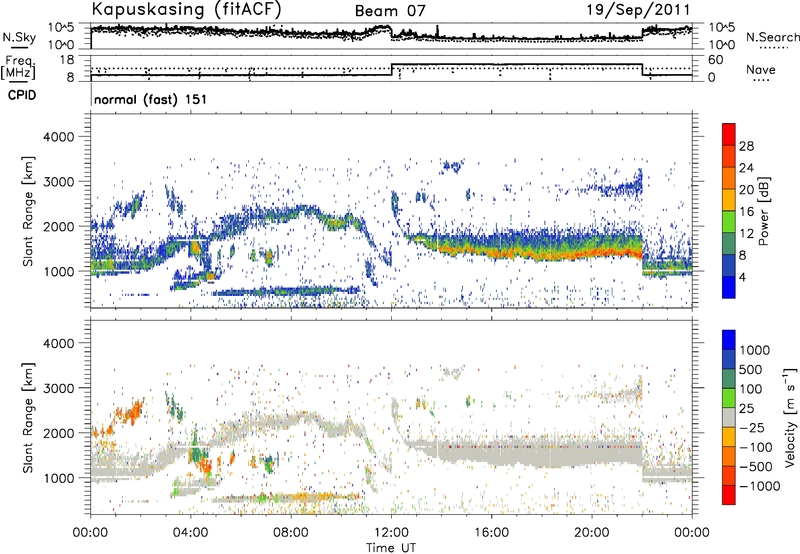Image resolution: width=800 pixels, height=554 pixels.
Task: Click the red bottom segment of the Velocity color bar
Action: click(x=729, y=495)
